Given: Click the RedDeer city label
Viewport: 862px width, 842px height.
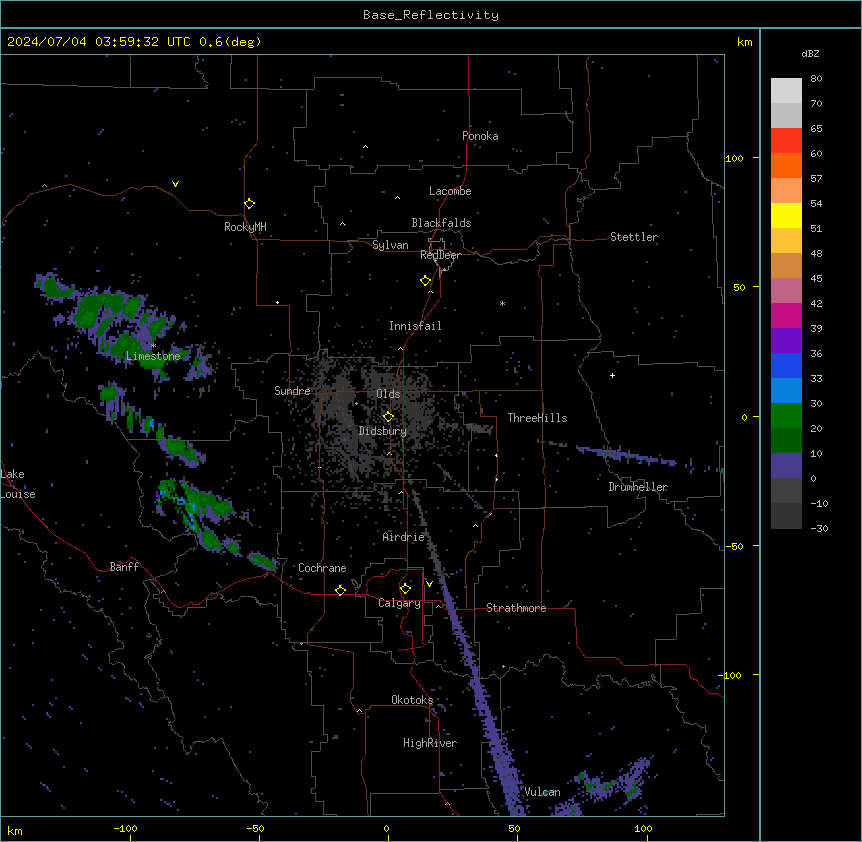Looking at the screenshot, I should point(440,255).
